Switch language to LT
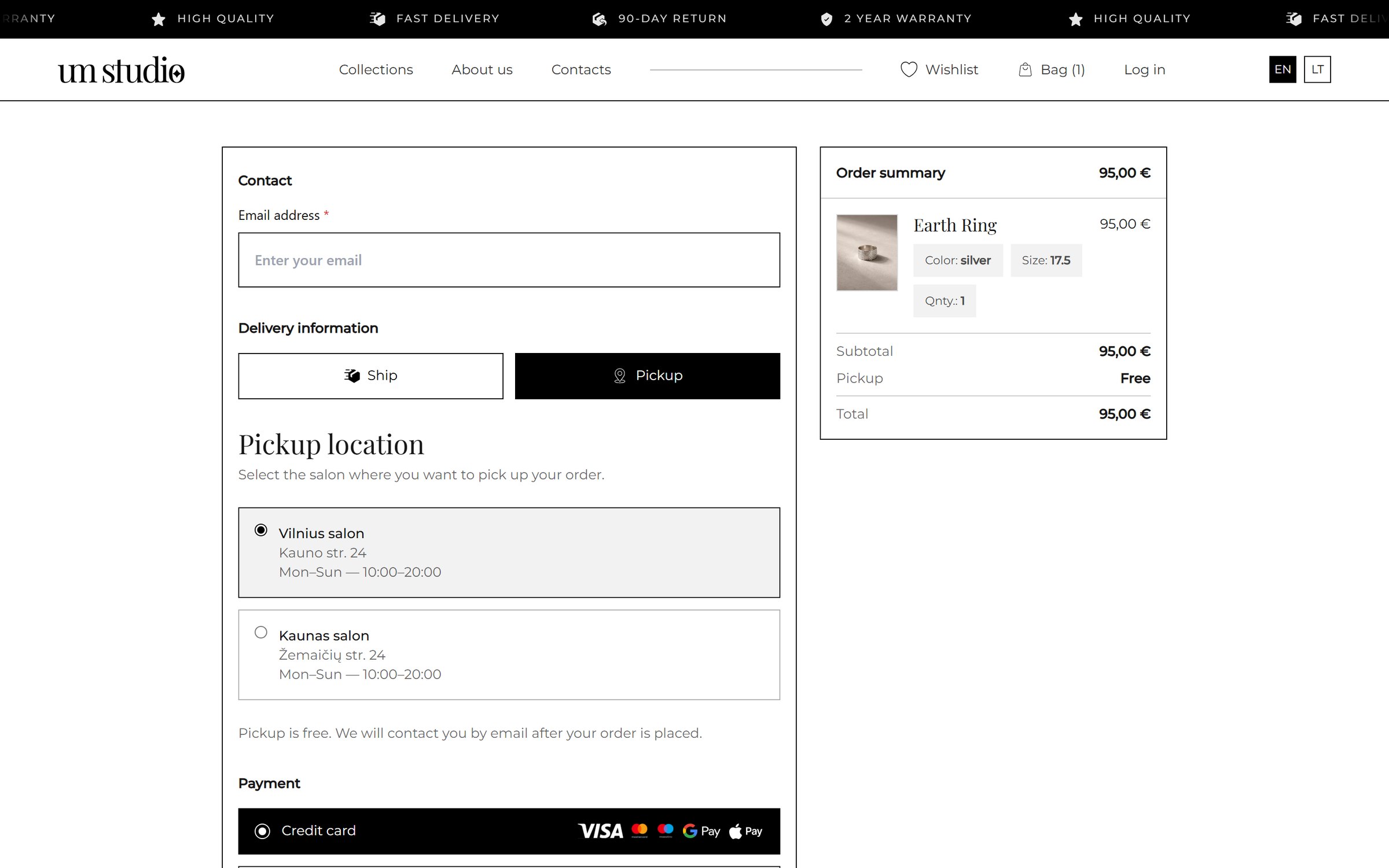This screenshot has height=868, width=1389. point(1317,69)
